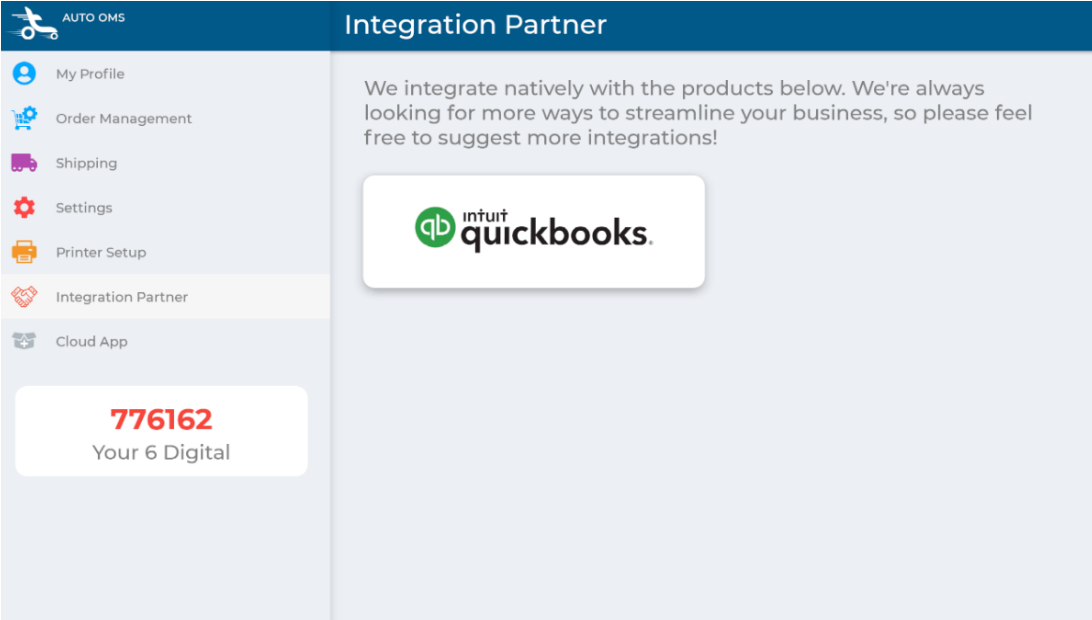
Task: Click the Auto OMS logo icon
Action: (33, 24)
